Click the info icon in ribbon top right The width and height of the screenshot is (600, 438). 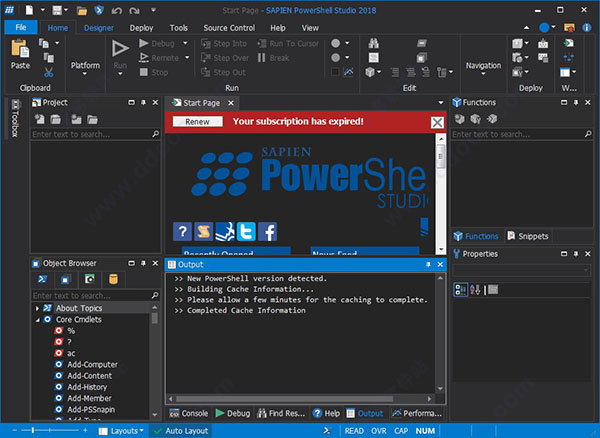[x=587, y=28]
